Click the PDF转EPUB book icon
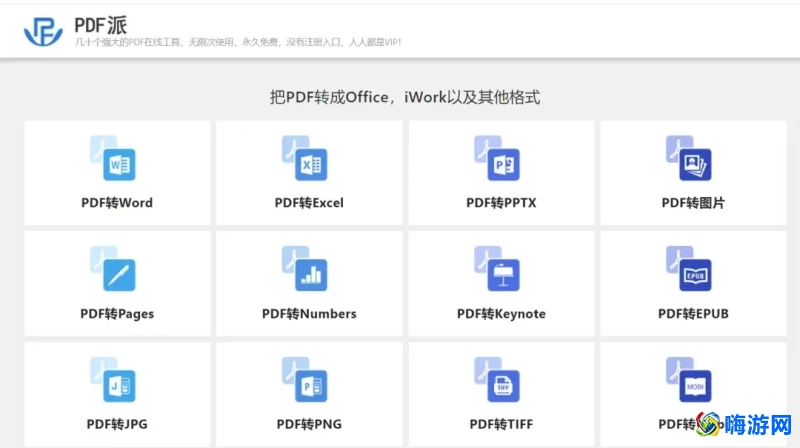This screenshot has width=800, height=448. (x=689, y=269)
